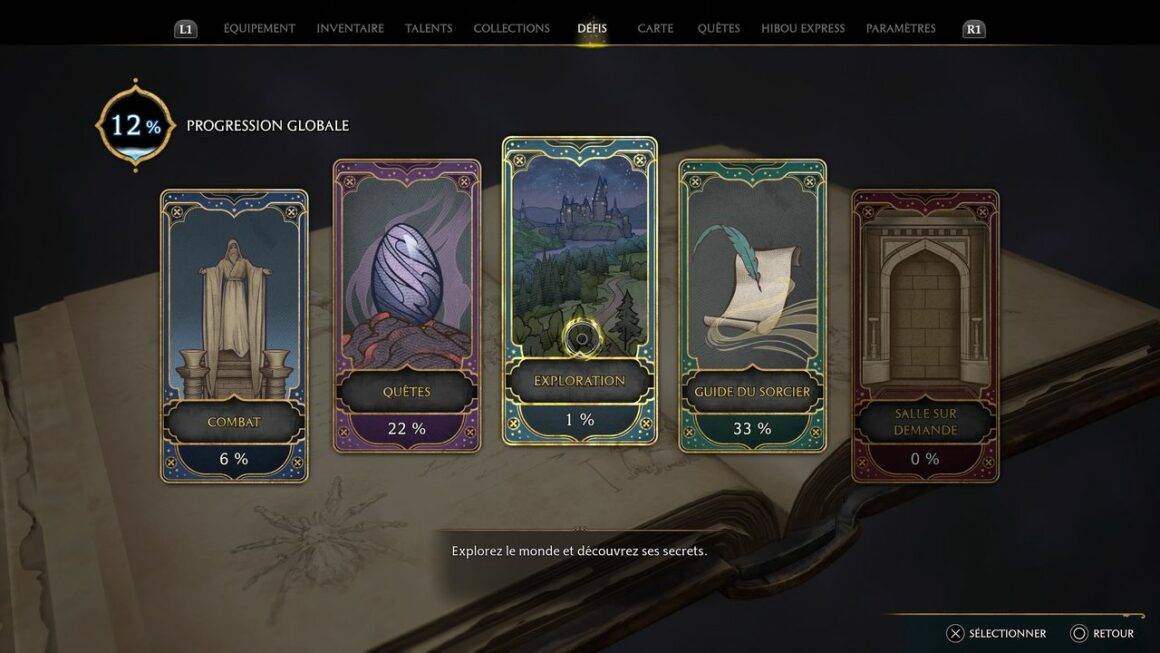Screen dimensions: 1160x653
Task: Click the 33 % Guide du Sorcier progress
Action: coord(752,428)
